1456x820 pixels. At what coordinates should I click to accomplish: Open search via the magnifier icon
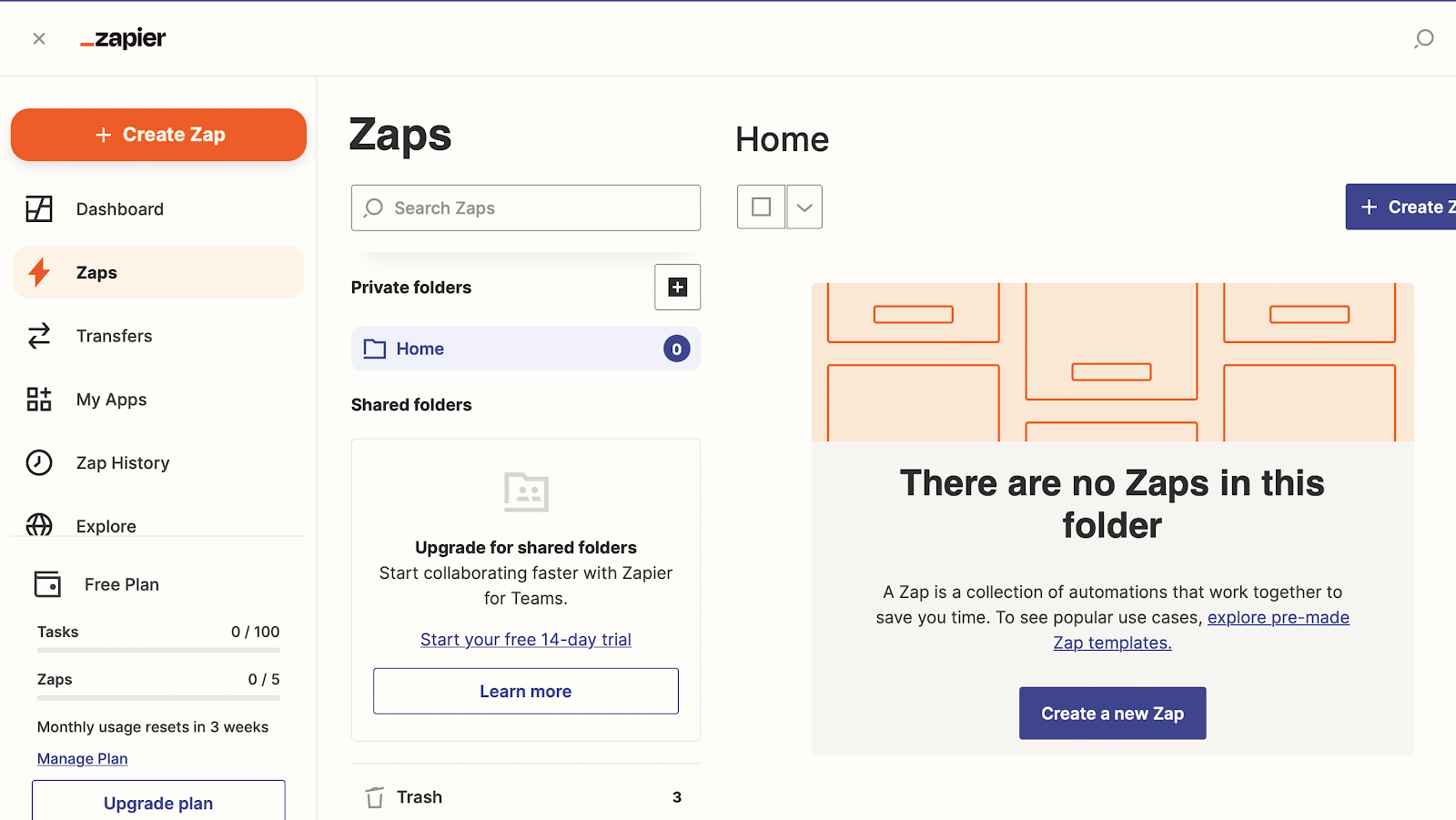[1423, 38]
